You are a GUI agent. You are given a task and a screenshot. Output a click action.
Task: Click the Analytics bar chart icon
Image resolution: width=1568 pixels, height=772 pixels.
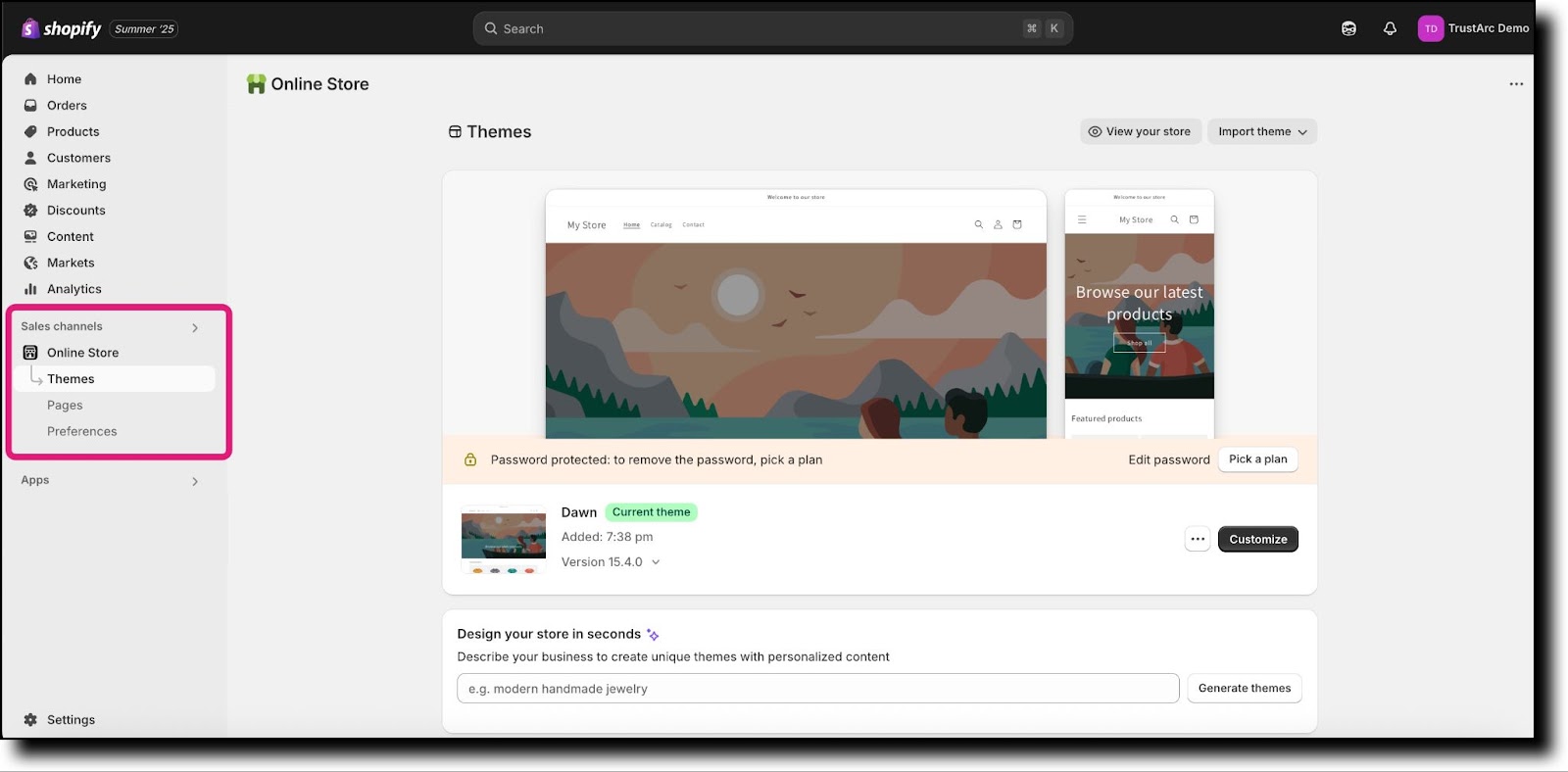[x=30, y=289]
